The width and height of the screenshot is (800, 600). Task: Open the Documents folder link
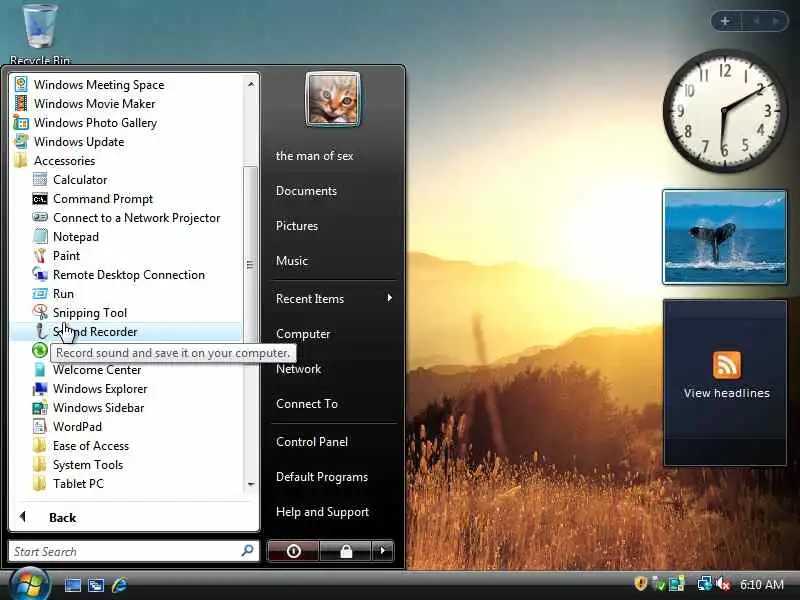[x=306, y=190]
